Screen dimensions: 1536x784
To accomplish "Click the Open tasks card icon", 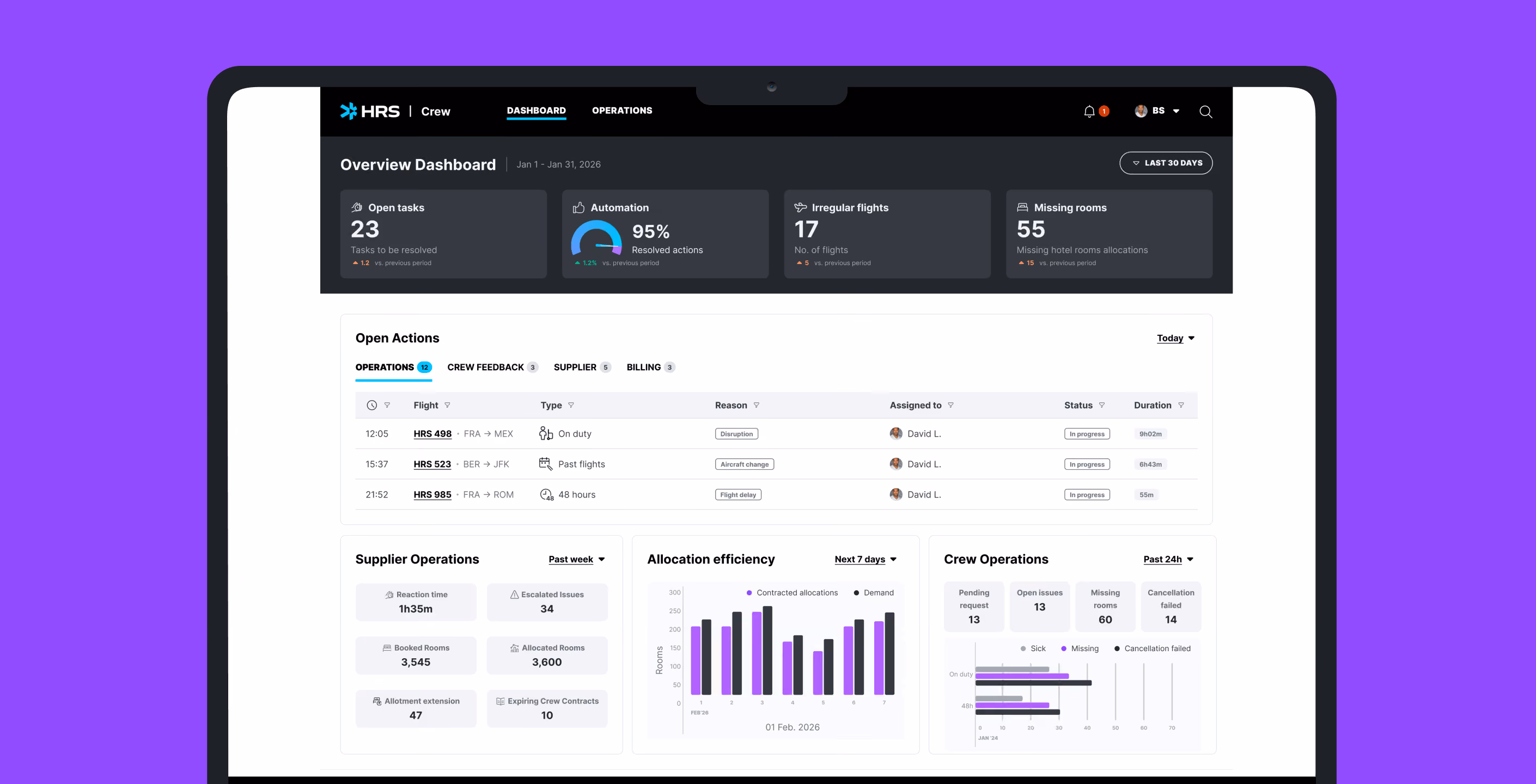I will pos(357,207).
